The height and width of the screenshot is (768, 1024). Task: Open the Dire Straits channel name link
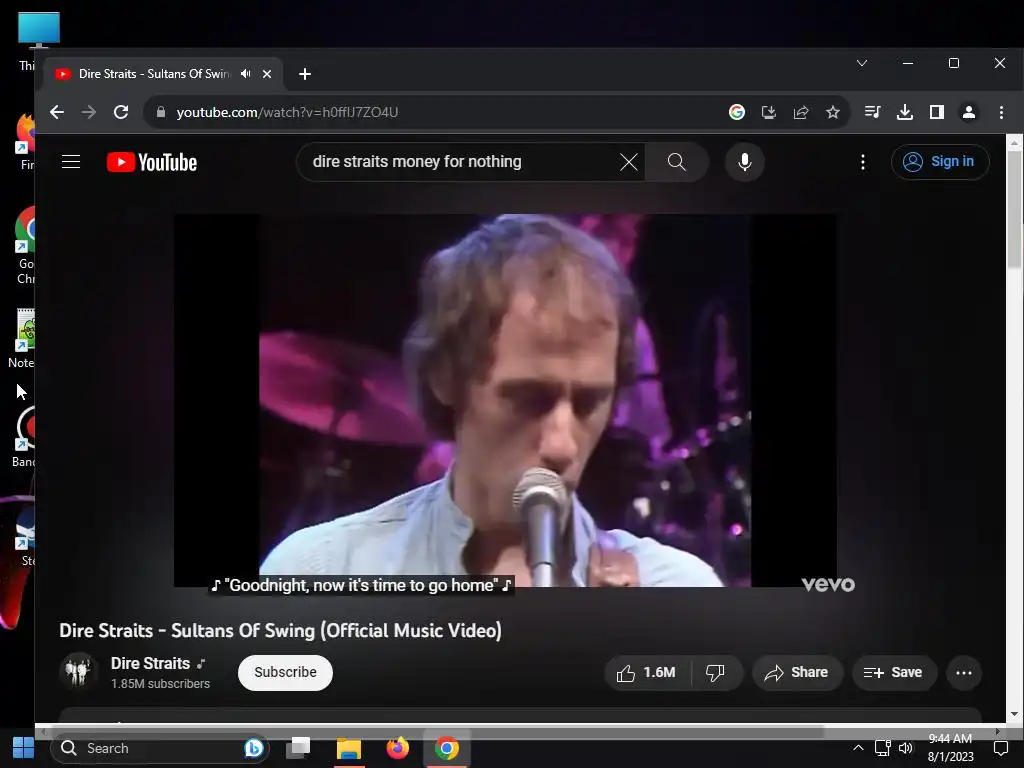pos(150,664)
